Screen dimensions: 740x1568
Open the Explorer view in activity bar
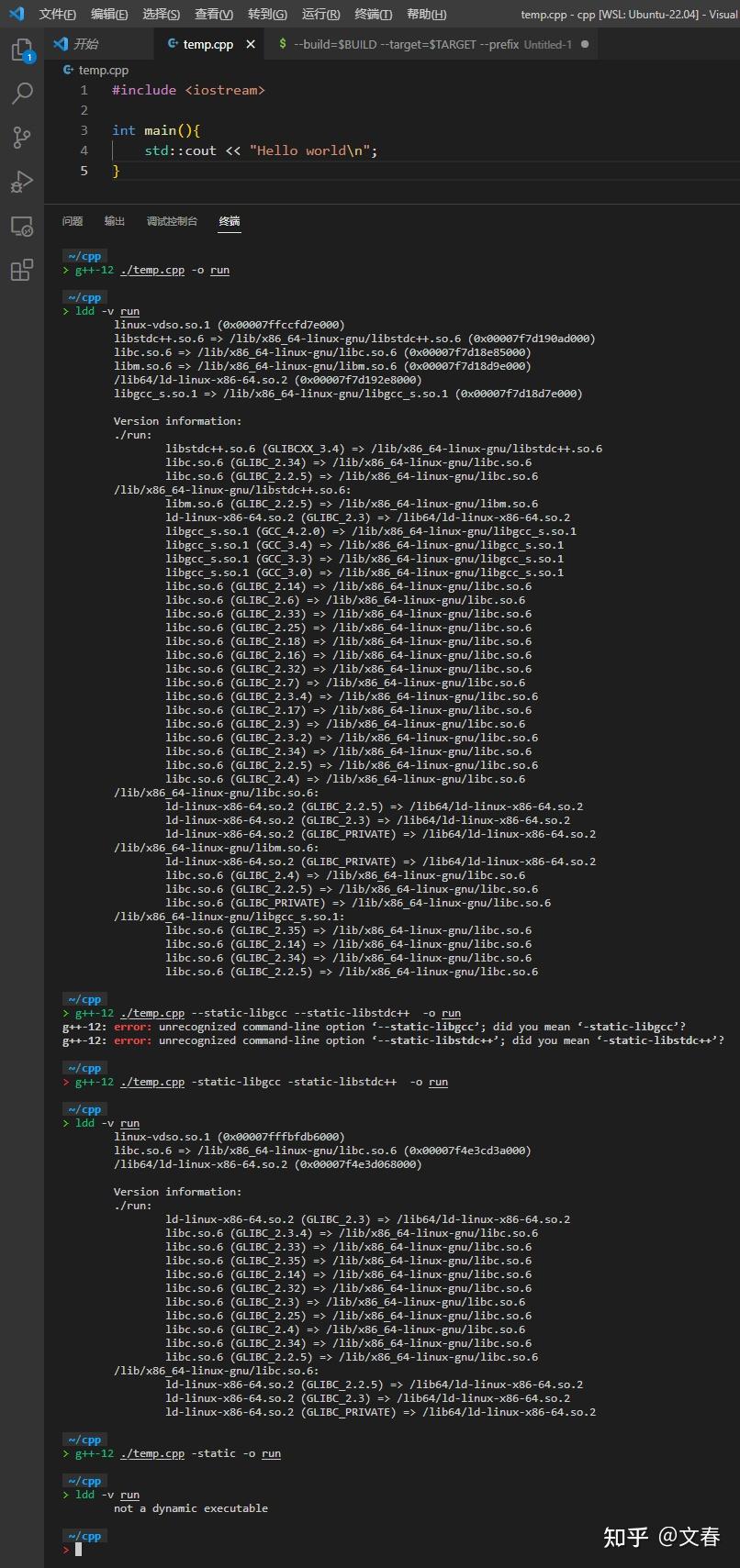[x=21, y=50]
